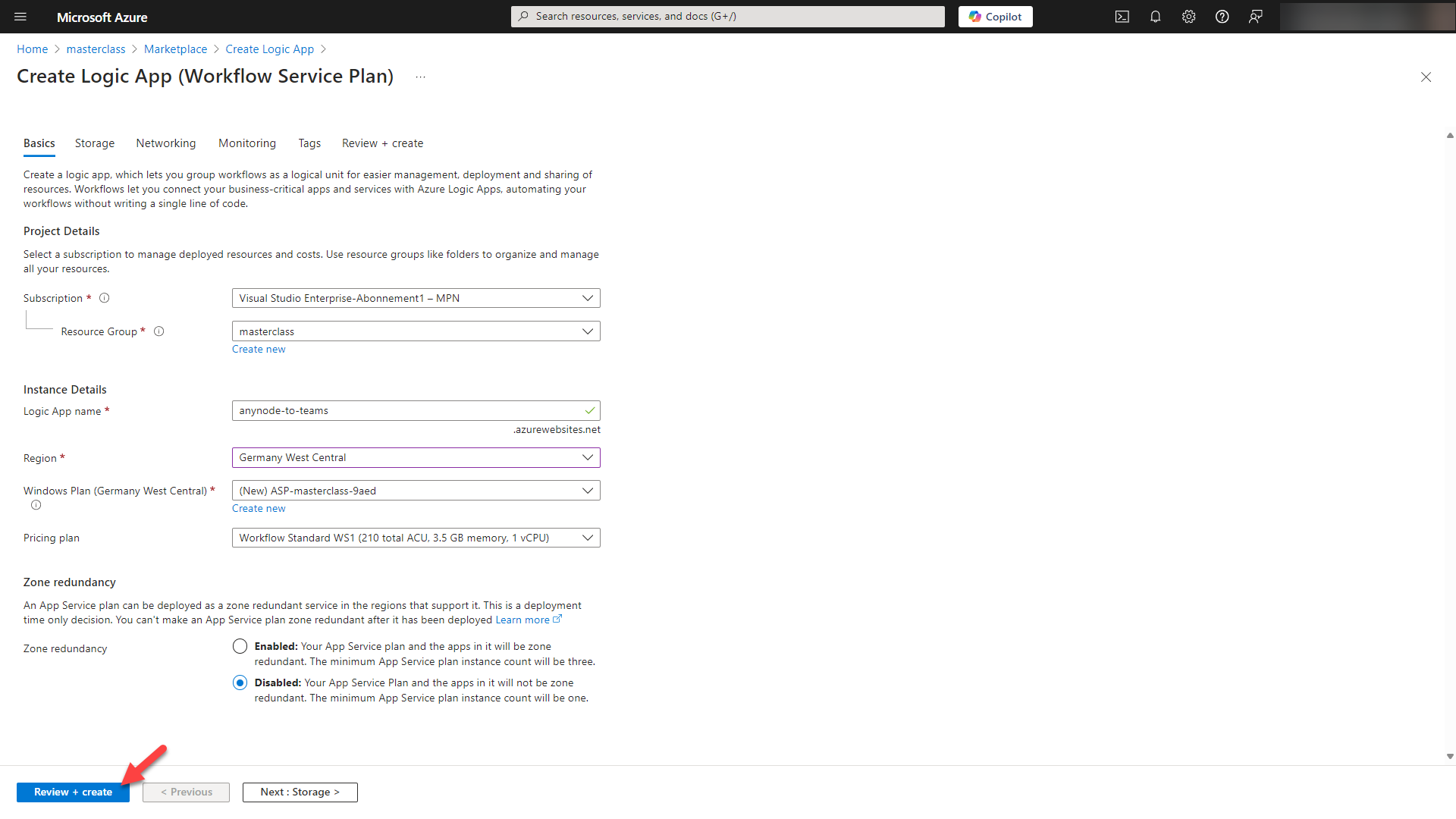Open the Help question mark icon
The image size is (1456, 819).
pyautogui.click(x=1222, y=16)
